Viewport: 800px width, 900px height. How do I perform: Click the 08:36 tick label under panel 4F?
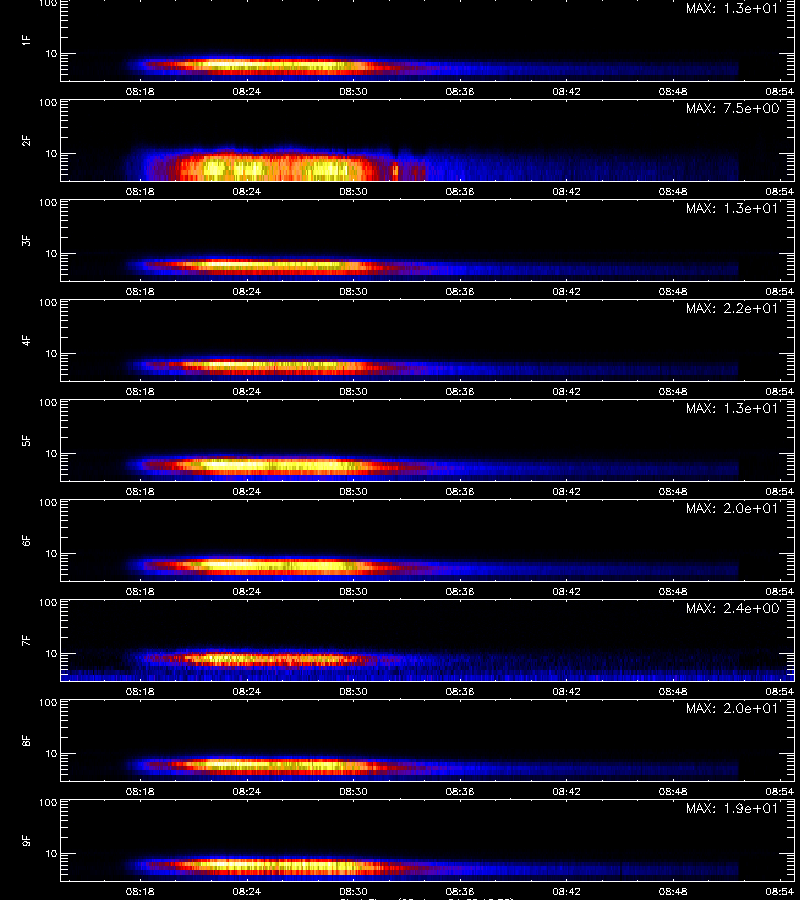460,391
